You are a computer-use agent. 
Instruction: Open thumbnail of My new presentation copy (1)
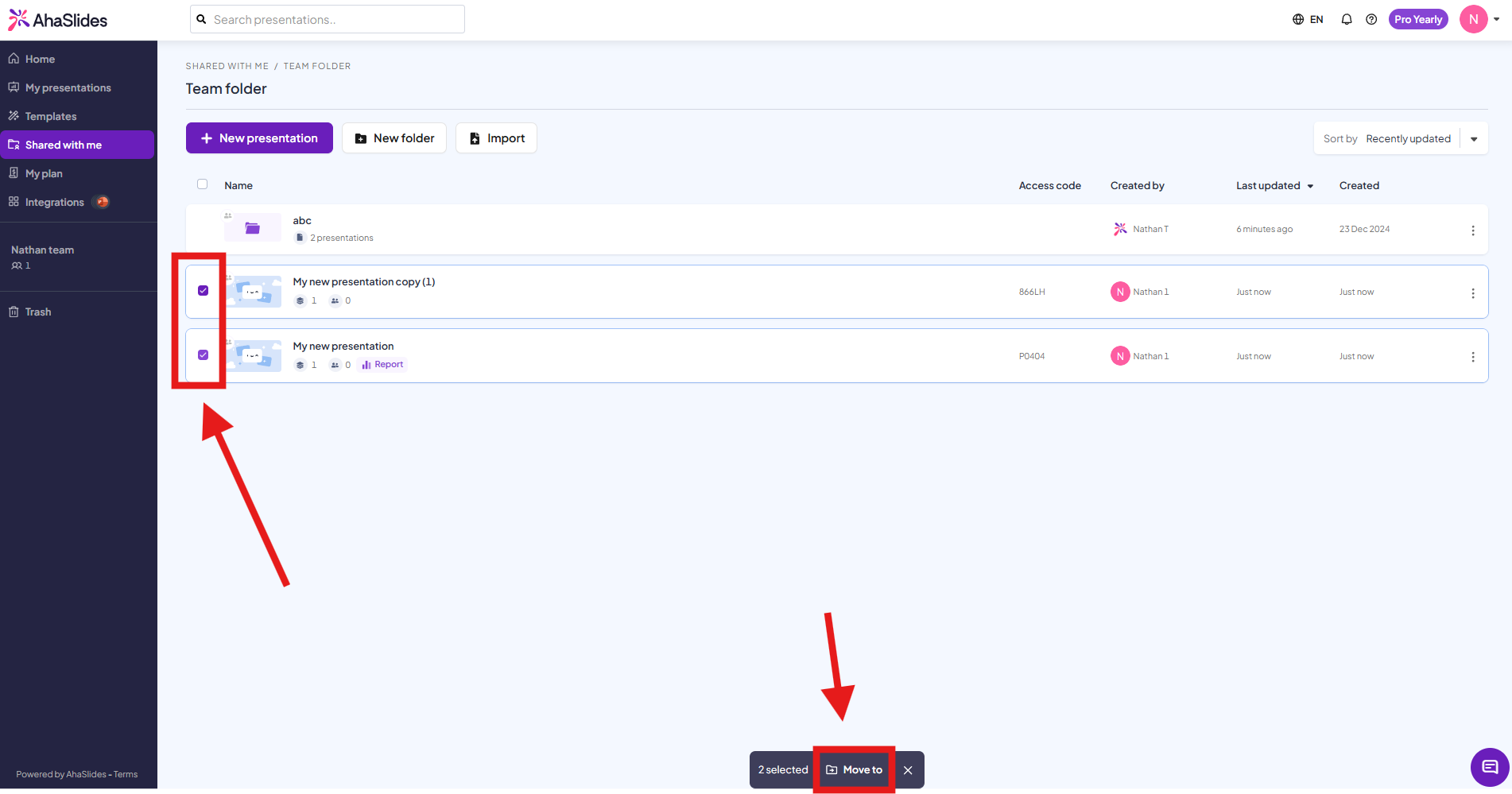click(x=253, y=292)
